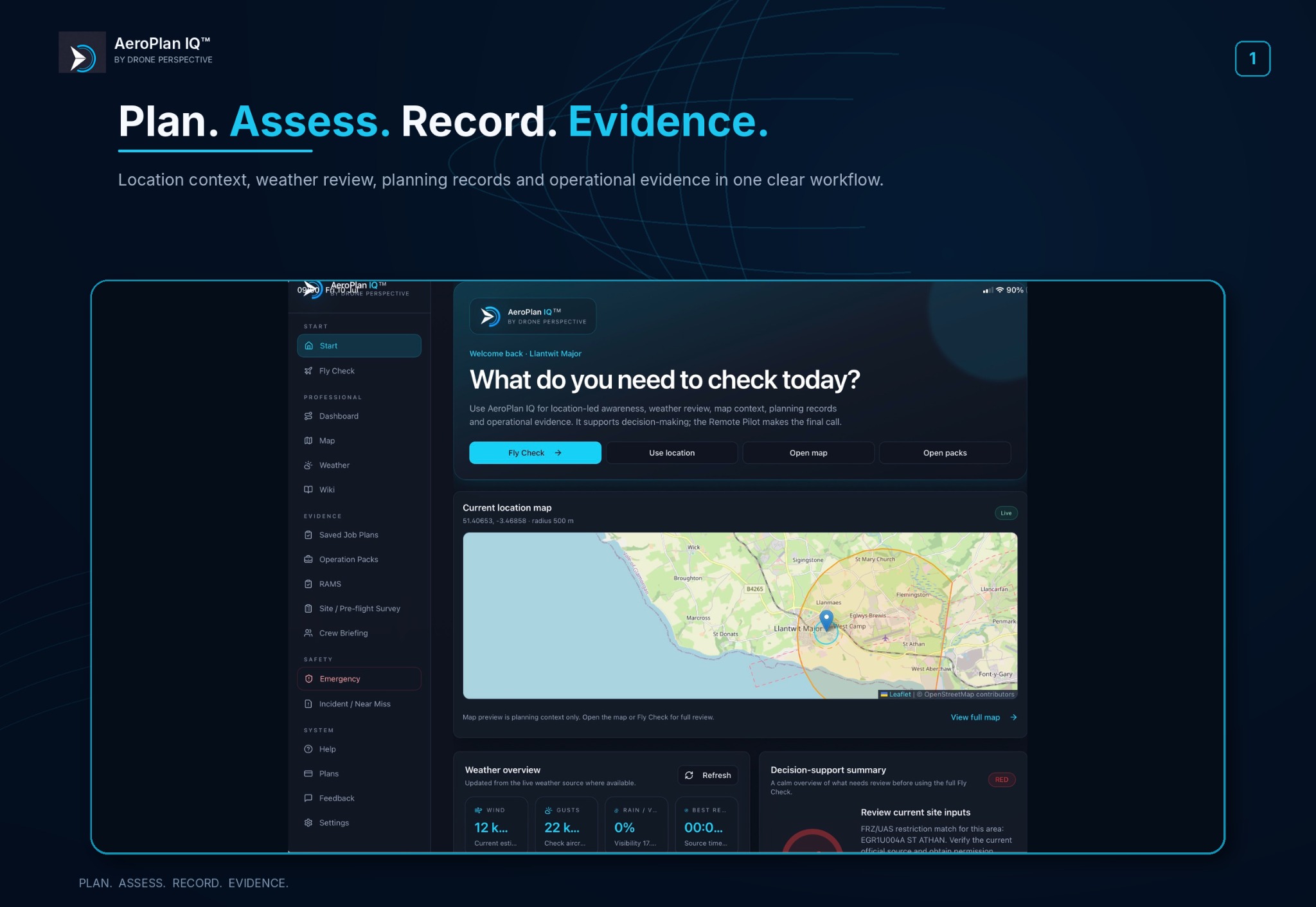This screenshot has height=907, width=1316.
Task: Click the document icon beside Incident / Near Miss
Action: coord(308,704)
